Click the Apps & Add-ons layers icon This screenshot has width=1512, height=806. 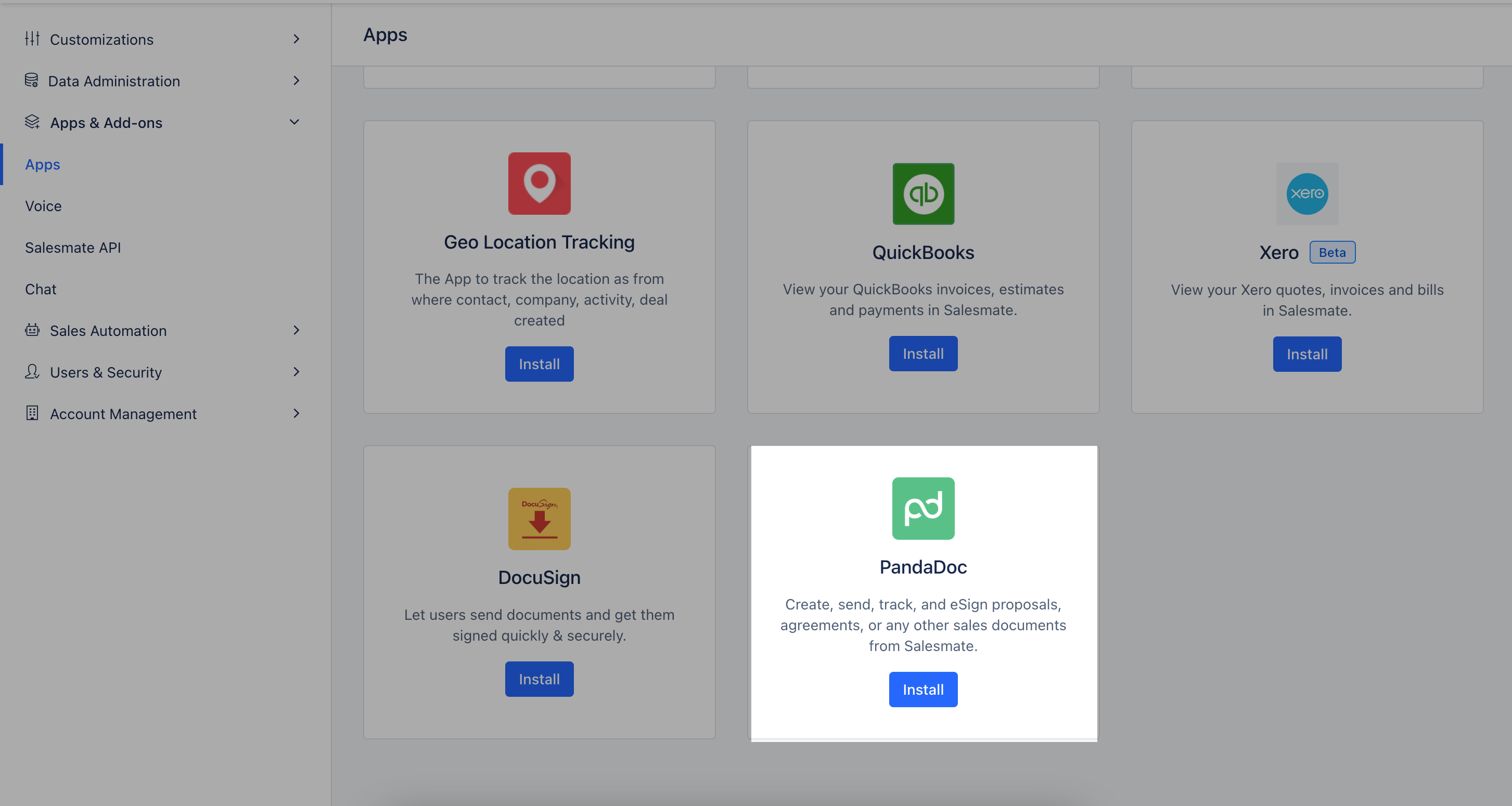coord(32,122)
